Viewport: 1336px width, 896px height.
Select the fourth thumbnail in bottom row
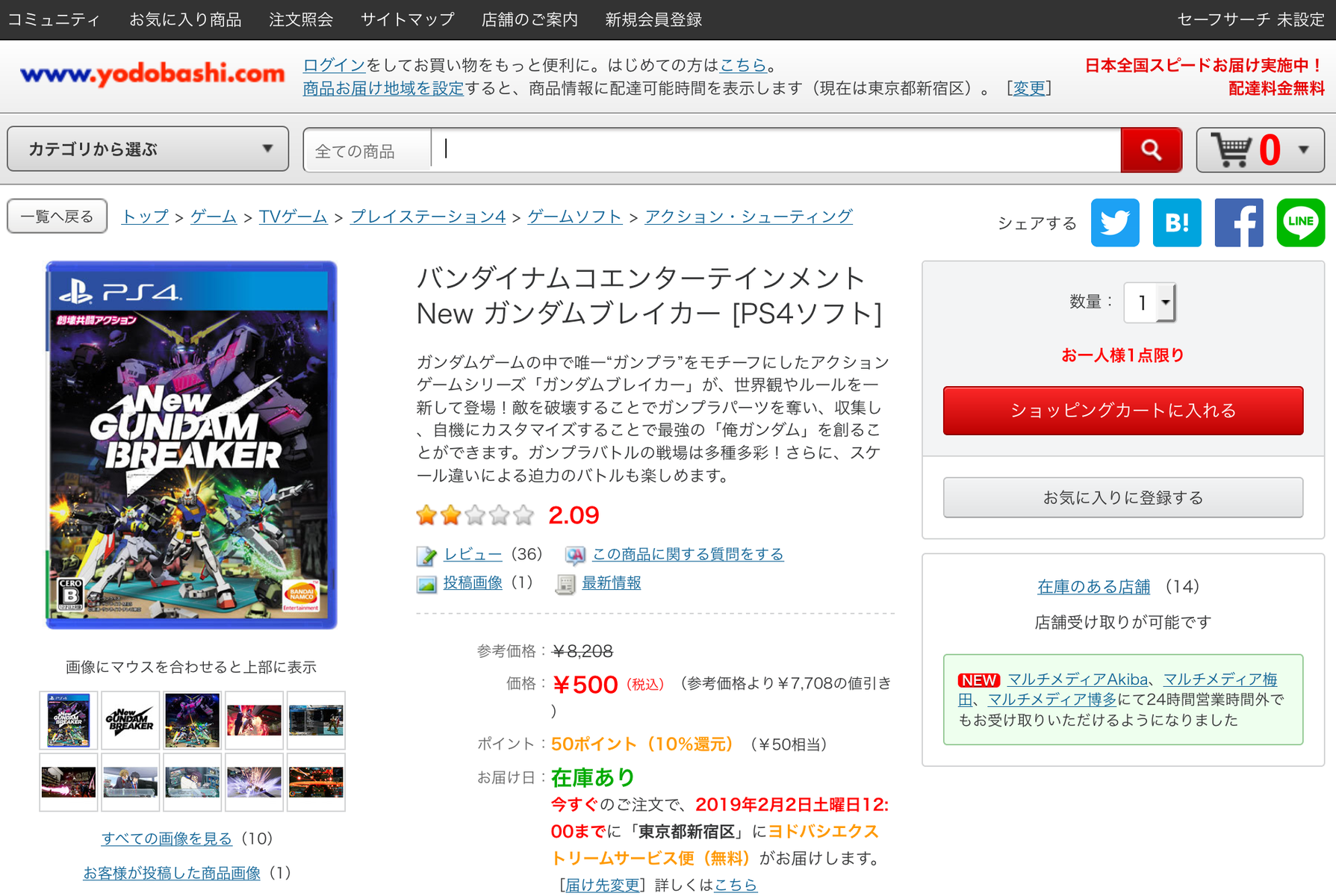tap(255, 783)
